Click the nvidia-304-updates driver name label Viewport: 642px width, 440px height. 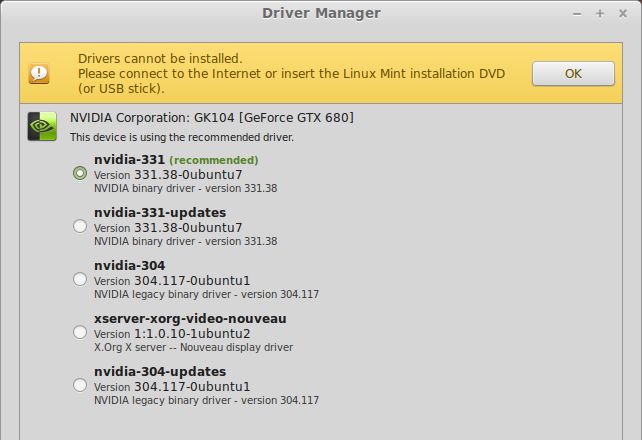click(x=160, y=371)
